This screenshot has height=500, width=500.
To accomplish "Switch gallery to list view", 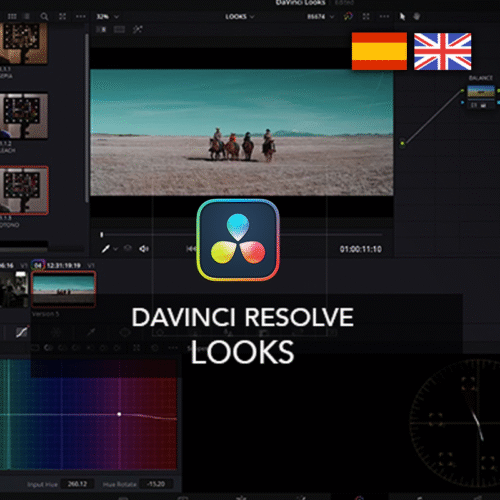I will [x=27, y=16].
